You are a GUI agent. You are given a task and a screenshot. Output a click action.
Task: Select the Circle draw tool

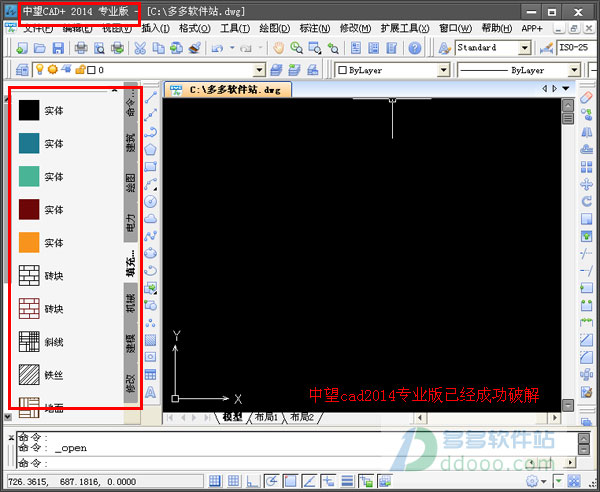point(151,201)
